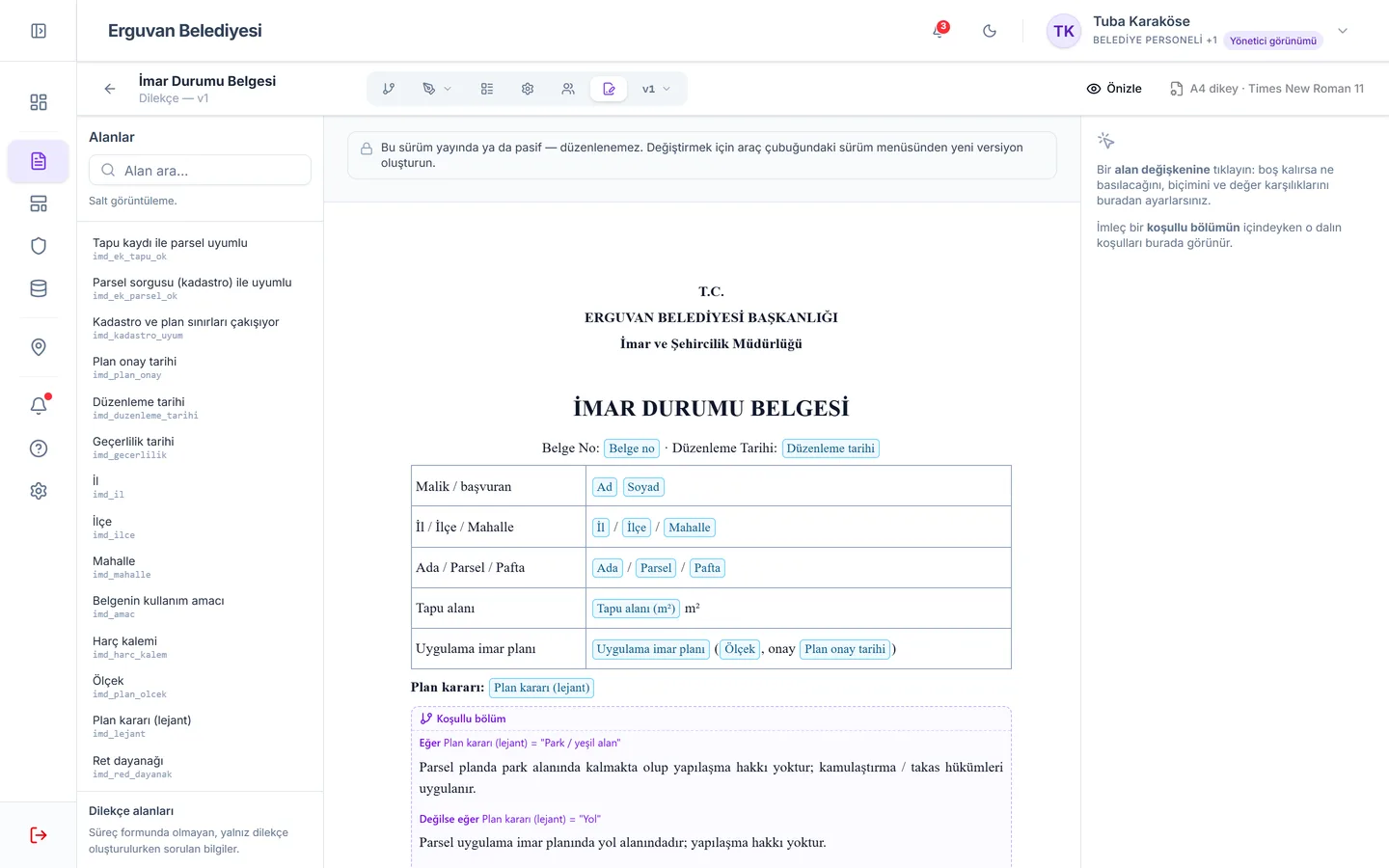Open the document templates sidebar icon
Screen dimensions: 1389x868
[x=39, y=161]
